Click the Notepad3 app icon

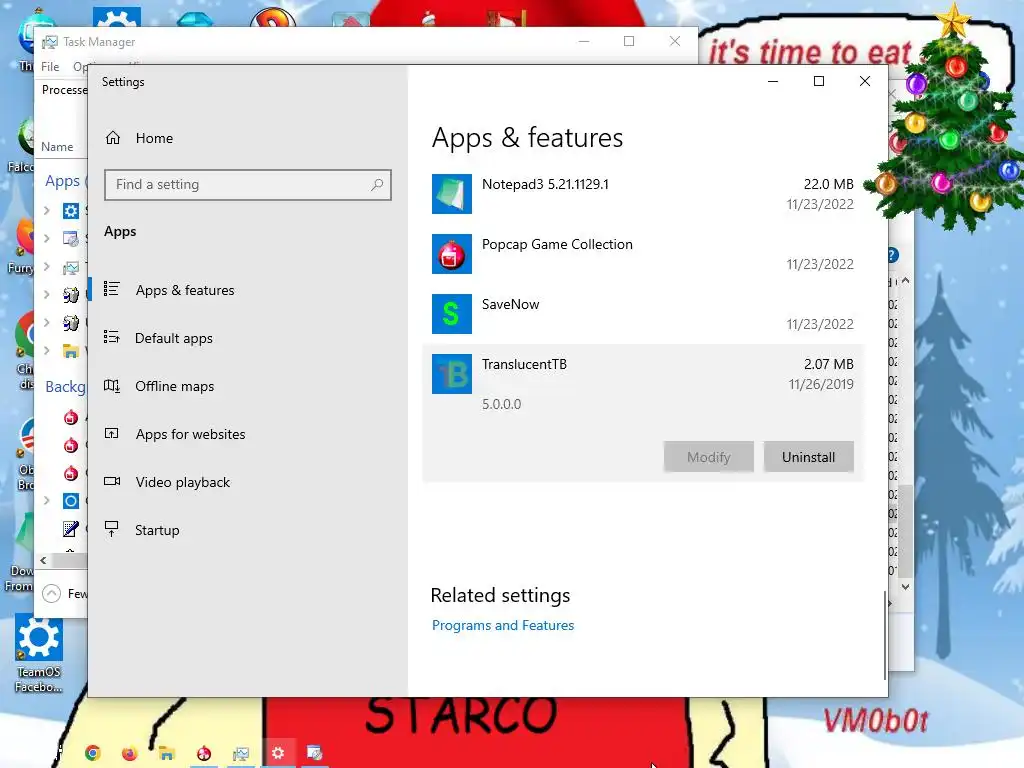452,194
